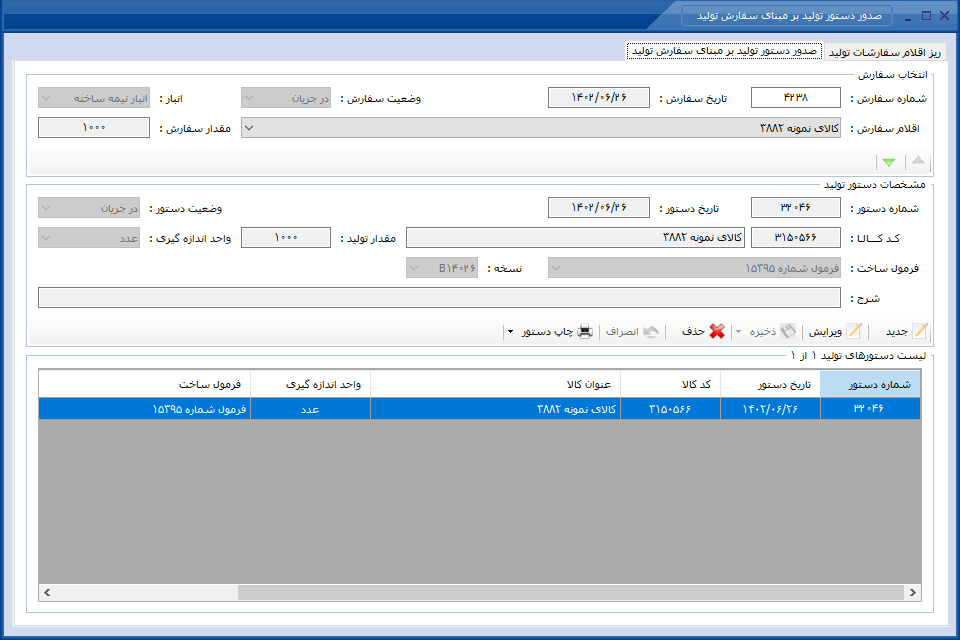Click the printer icon for چاپ دستور

(x=585, y=331)
